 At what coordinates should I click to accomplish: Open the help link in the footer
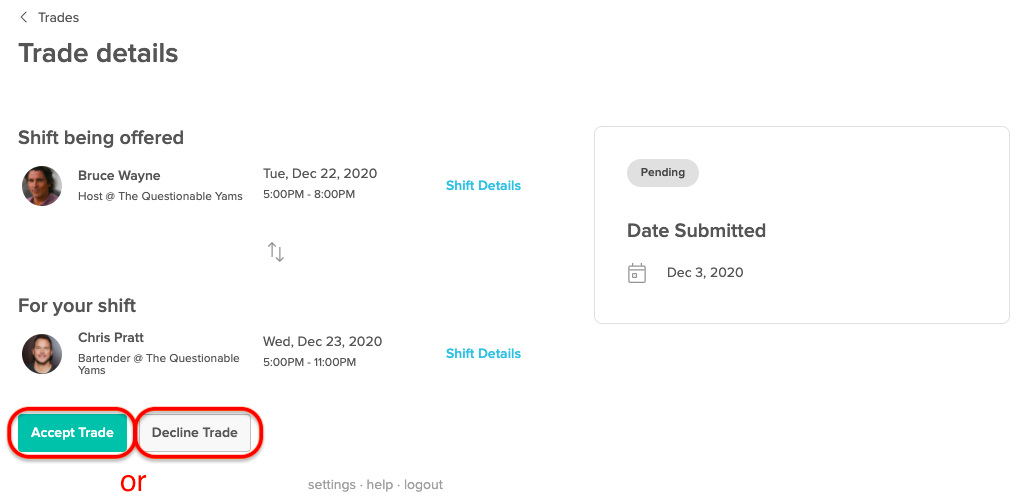click(380, 485)
